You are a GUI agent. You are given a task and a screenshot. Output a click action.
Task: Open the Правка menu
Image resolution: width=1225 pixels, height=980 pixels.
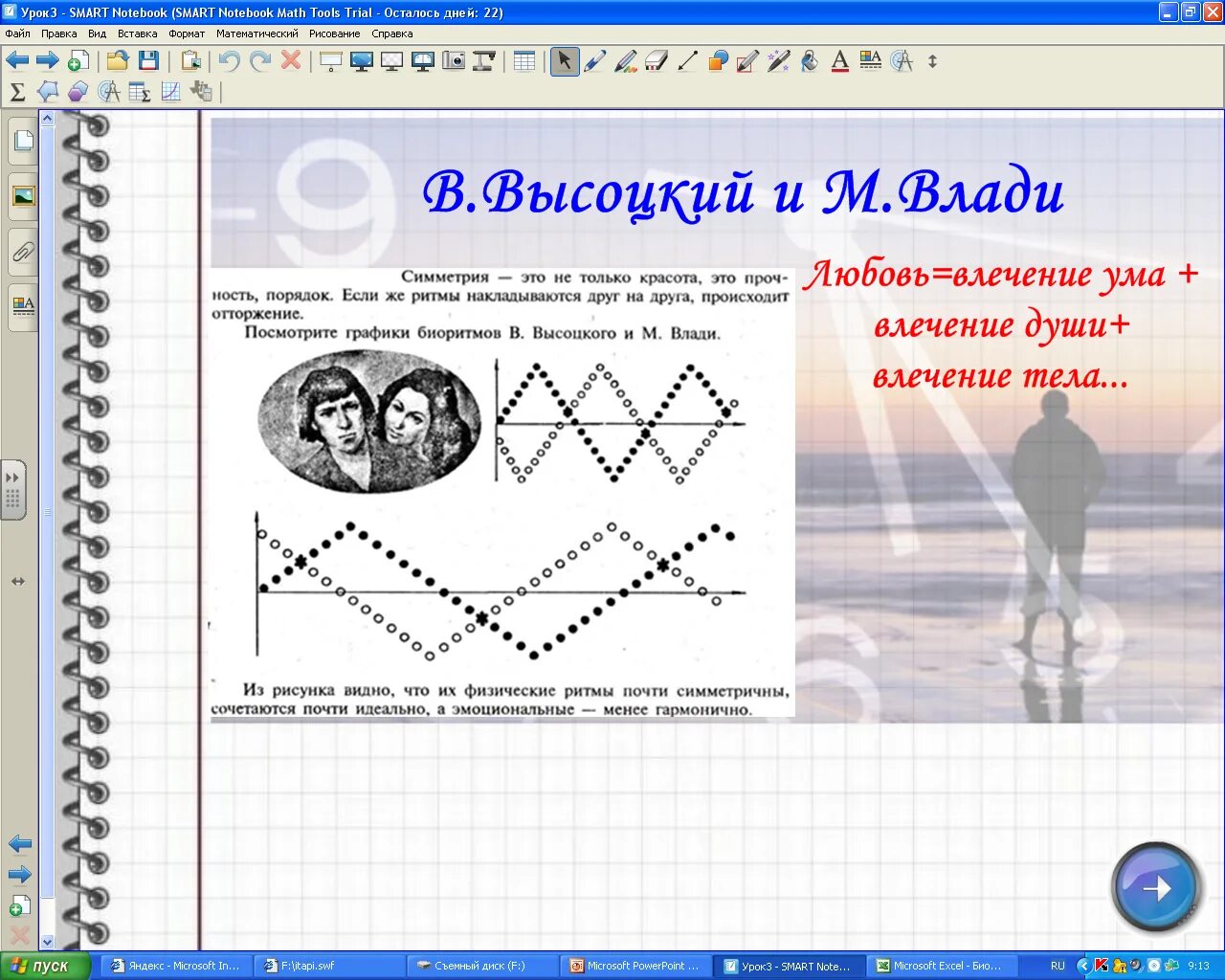[59, 33]
